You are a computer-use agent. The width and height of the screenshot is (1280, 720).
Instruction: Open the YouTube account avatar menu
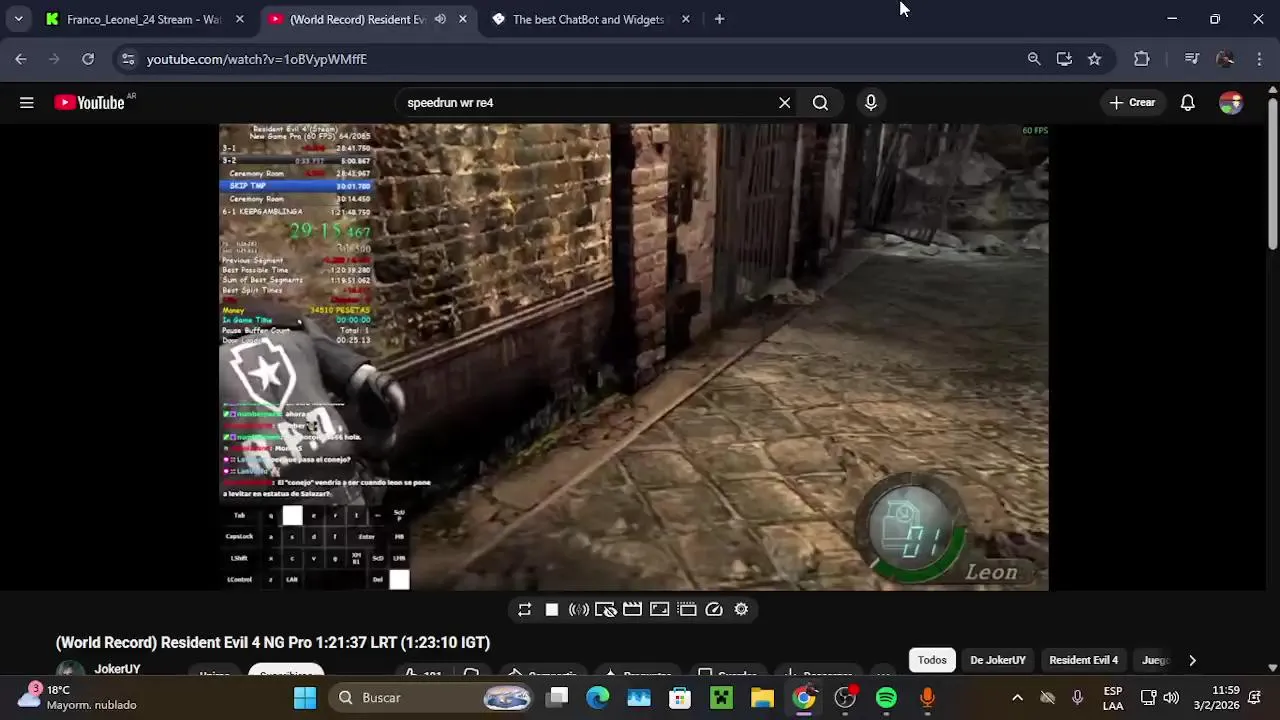(1231, 102)
